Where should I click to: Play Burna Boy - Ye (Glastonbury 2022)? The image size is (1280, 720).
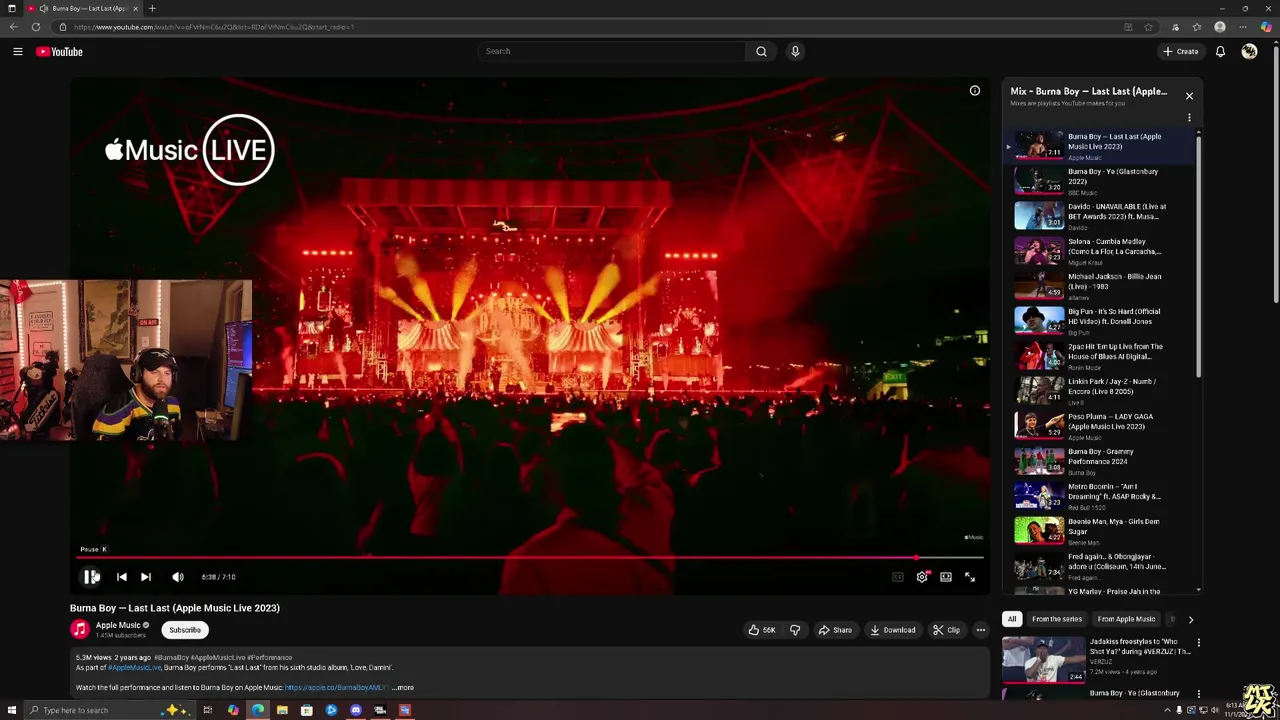click(x=1100, y=181)
